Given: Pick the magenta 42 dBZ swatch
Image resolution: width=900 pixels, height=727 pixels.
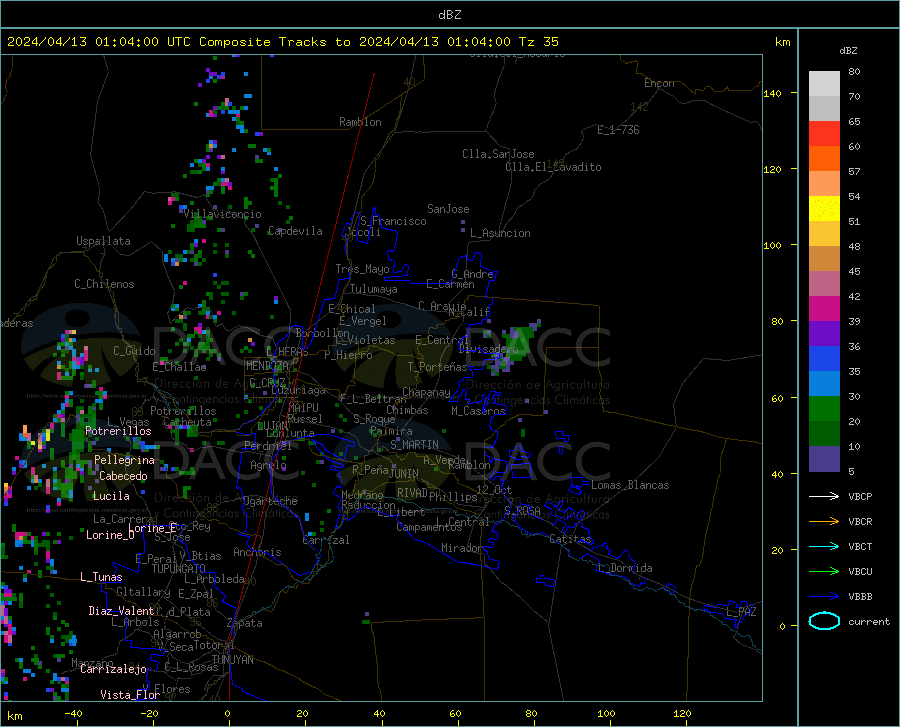Looking at the screenshot, I should (824, 309).
